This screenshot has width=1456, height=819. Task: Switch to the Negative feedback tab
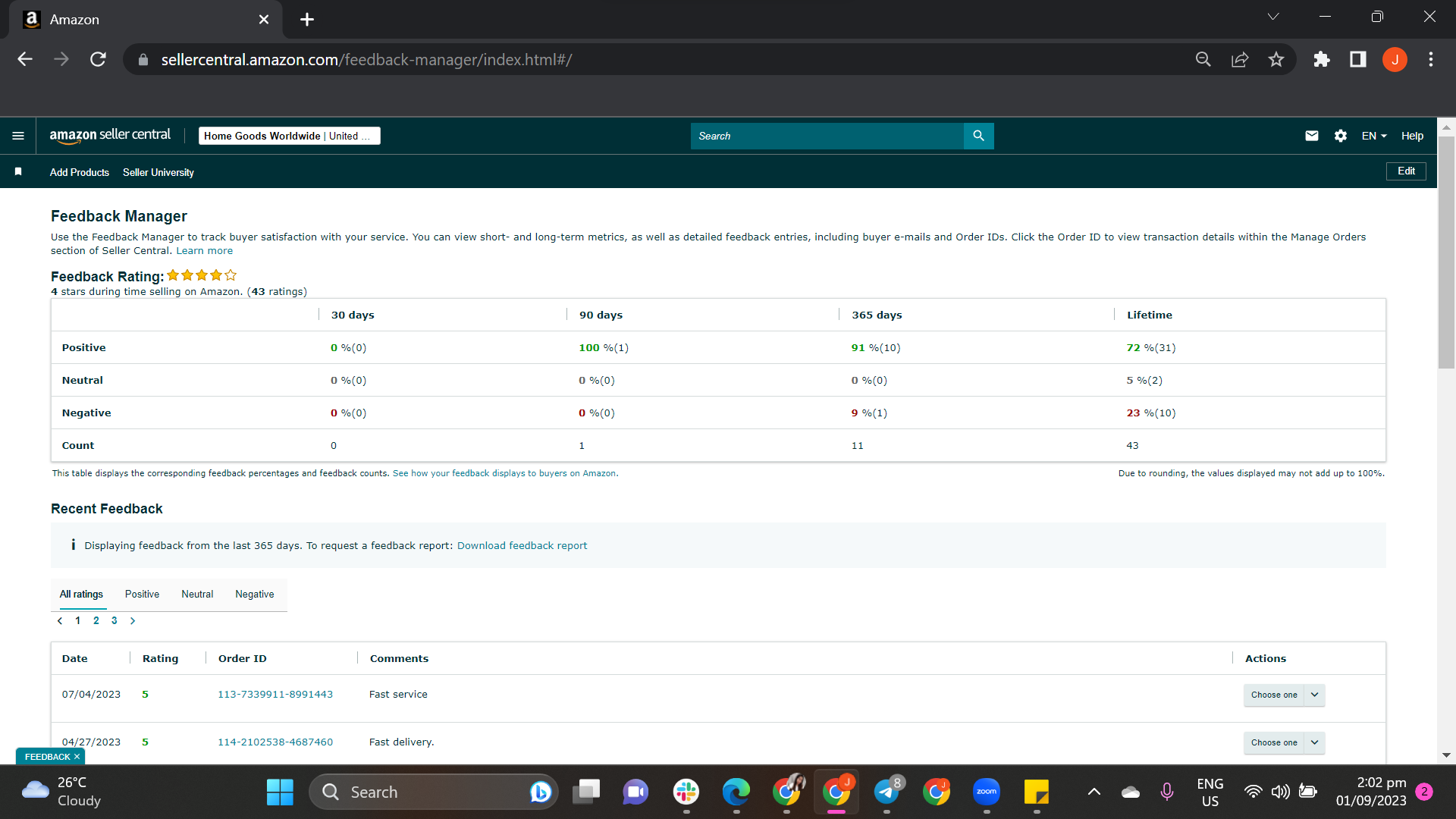[255, 595]
